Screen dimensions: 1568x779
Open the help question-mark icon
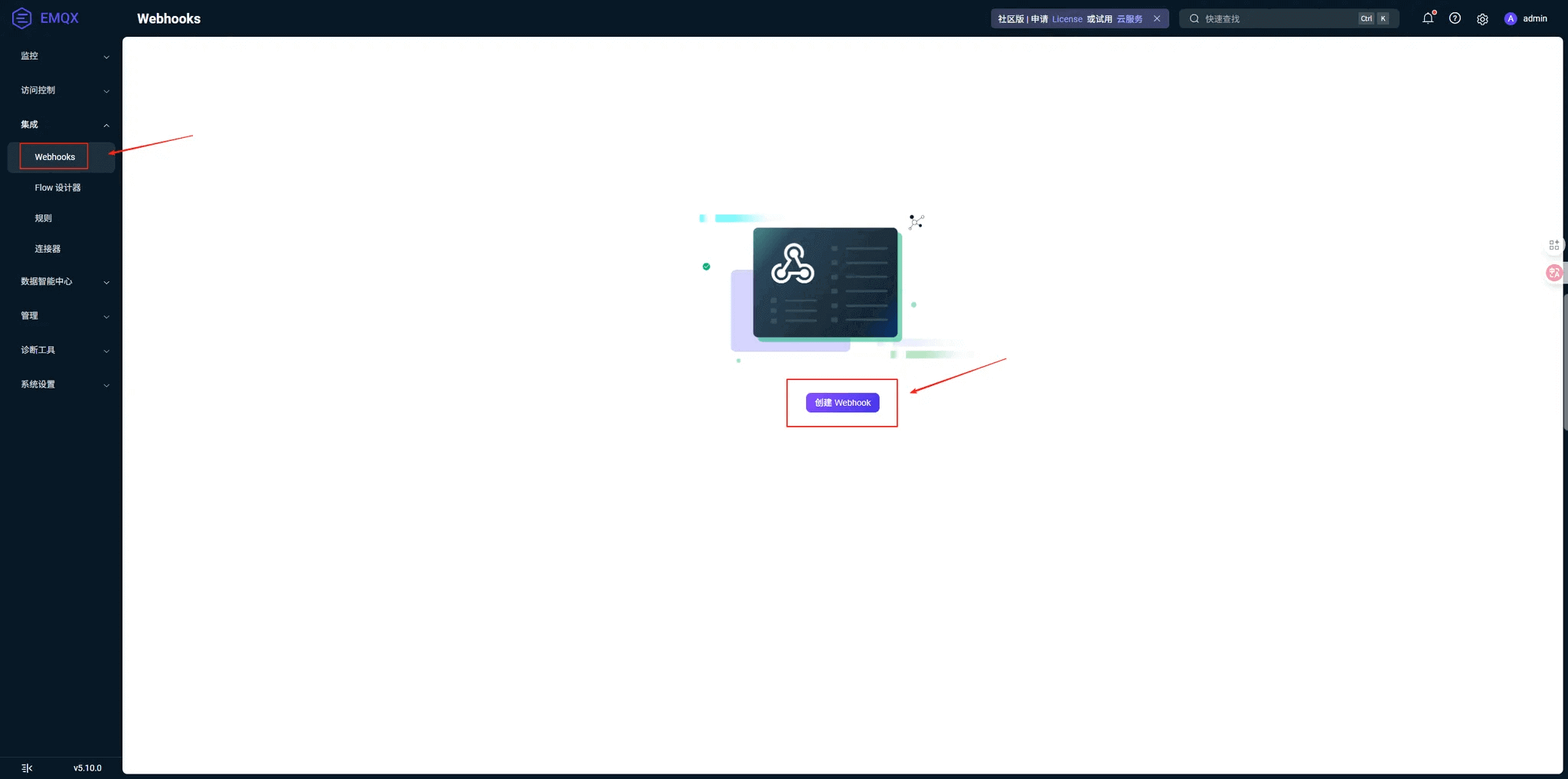point(1455,18)
